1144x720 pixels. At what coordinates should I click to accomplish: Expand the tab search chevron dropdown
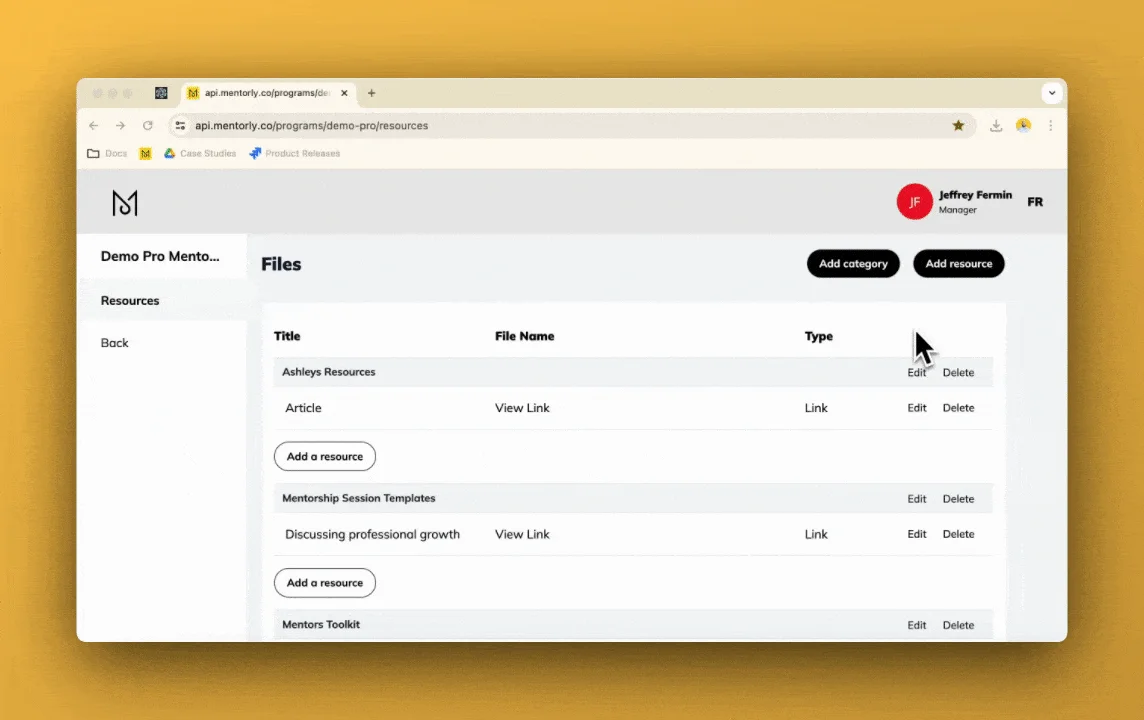pyautogui.click(x=1051, y=93)
